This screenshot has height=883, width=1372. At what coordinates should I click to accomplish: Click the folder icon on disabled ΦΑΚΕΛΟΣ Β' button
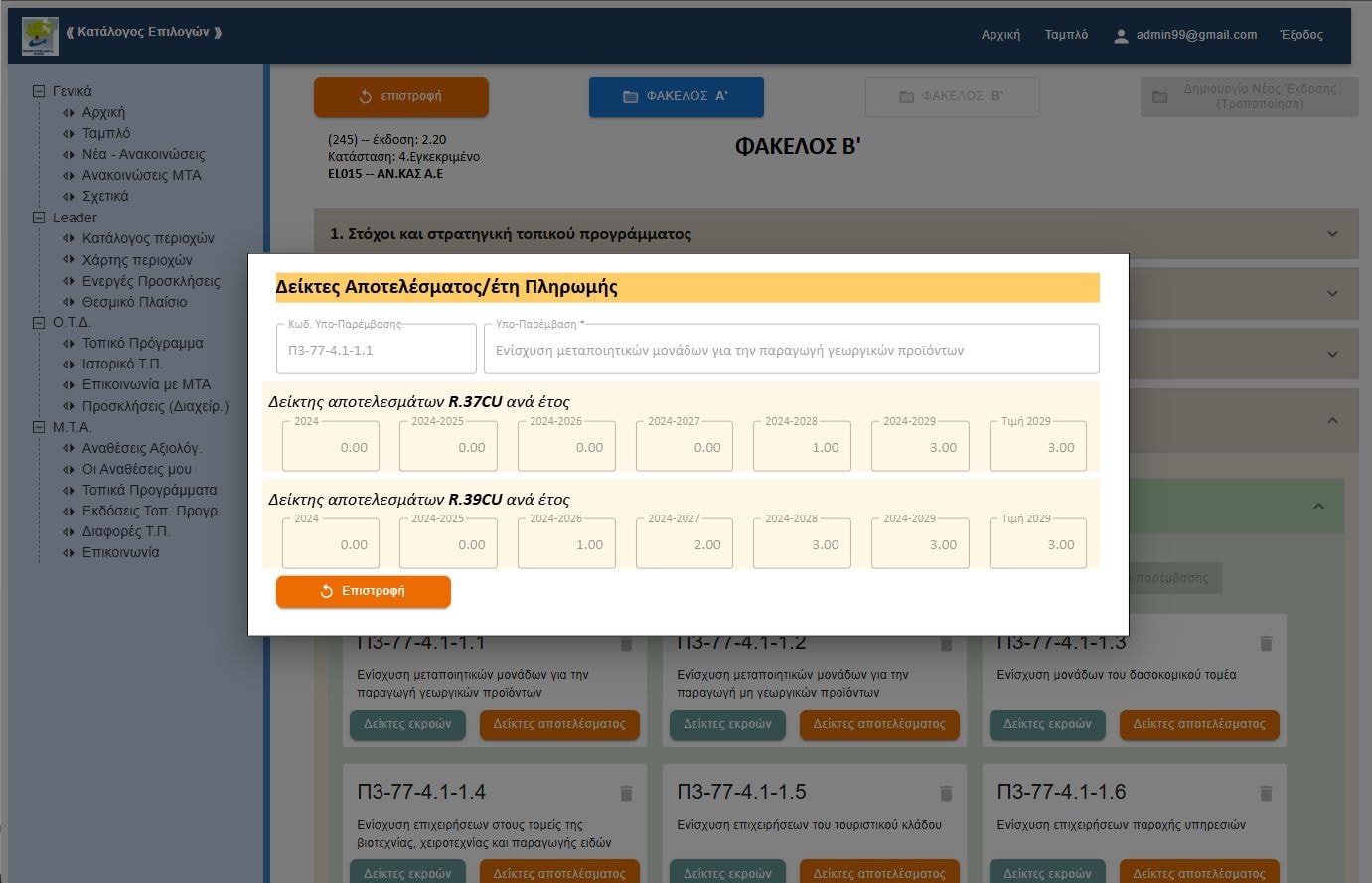(x=905, y=96)
